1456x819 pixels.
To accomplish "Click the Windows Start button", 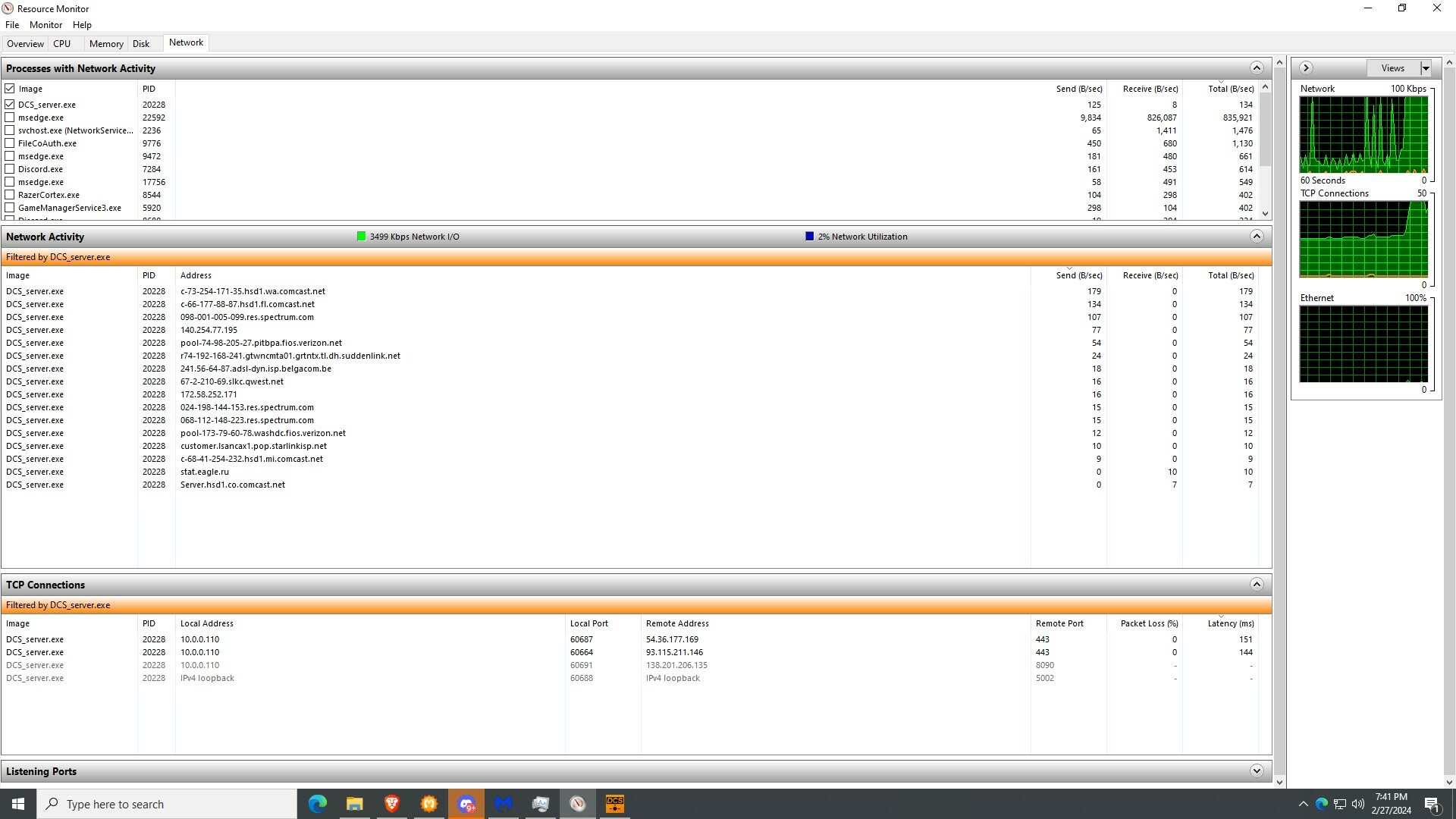I will click(x=18, y=804).
